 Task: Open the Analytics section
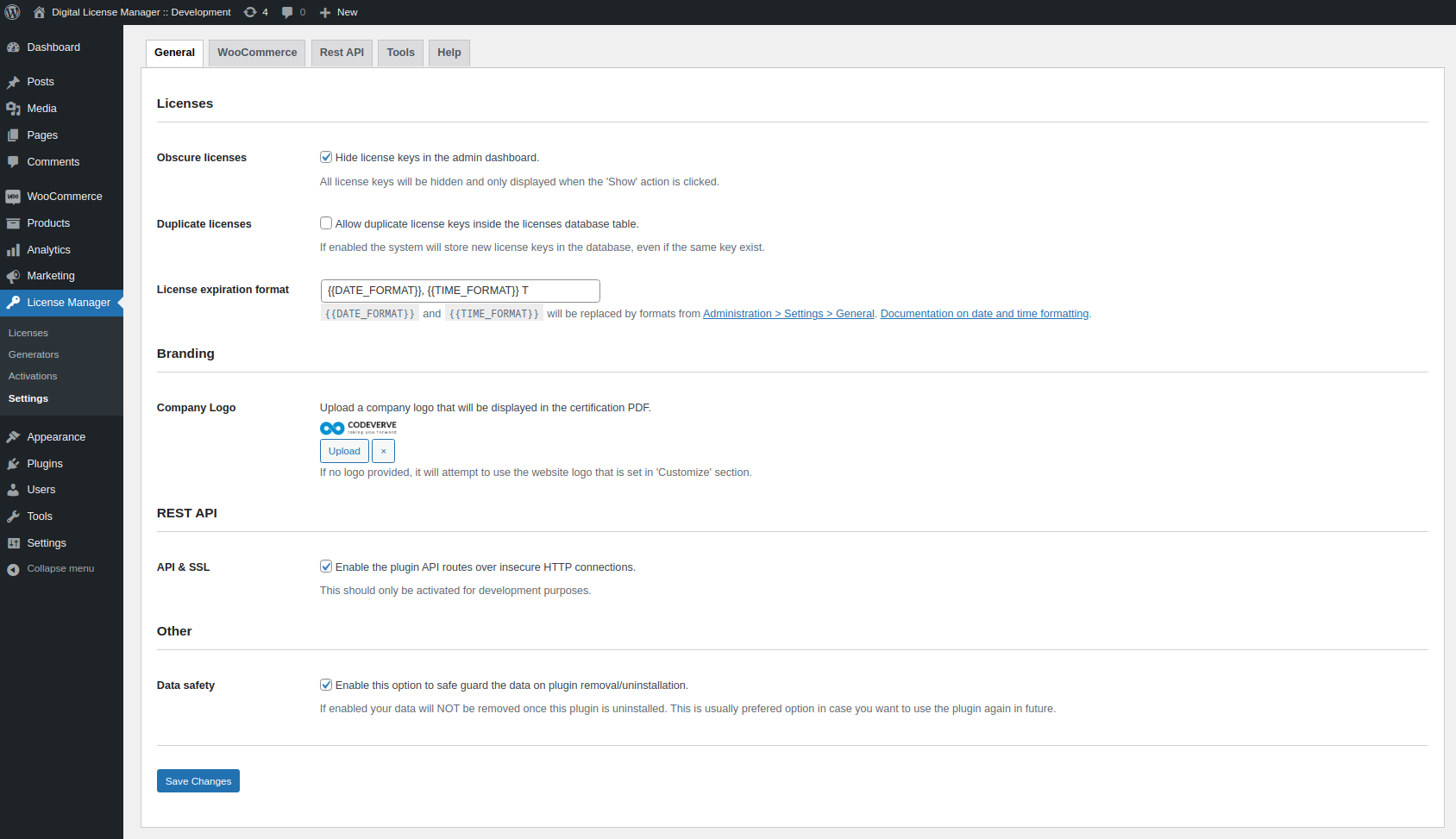(48, 249)
